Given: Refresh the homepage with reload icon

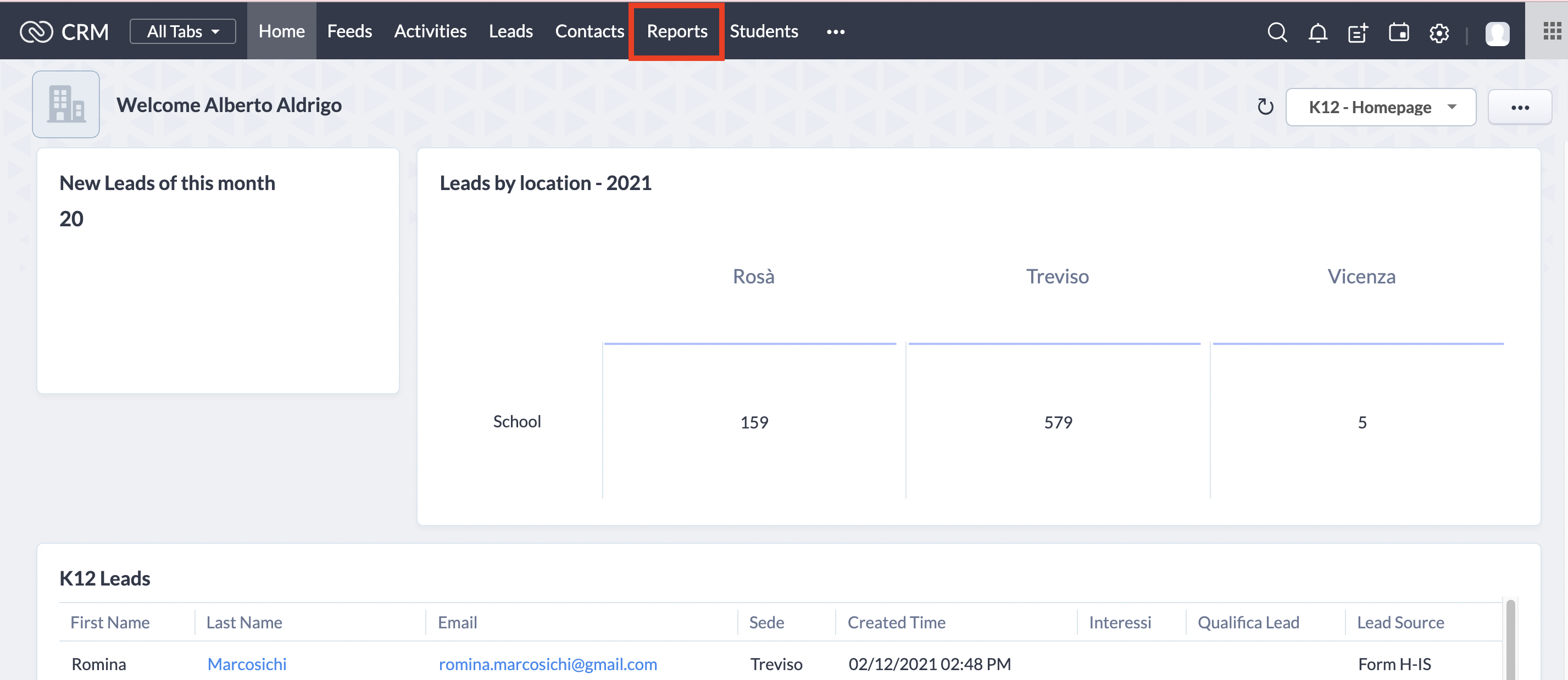Looking at the screenshot, I should pyautogui.click(x=1265, y=107).
